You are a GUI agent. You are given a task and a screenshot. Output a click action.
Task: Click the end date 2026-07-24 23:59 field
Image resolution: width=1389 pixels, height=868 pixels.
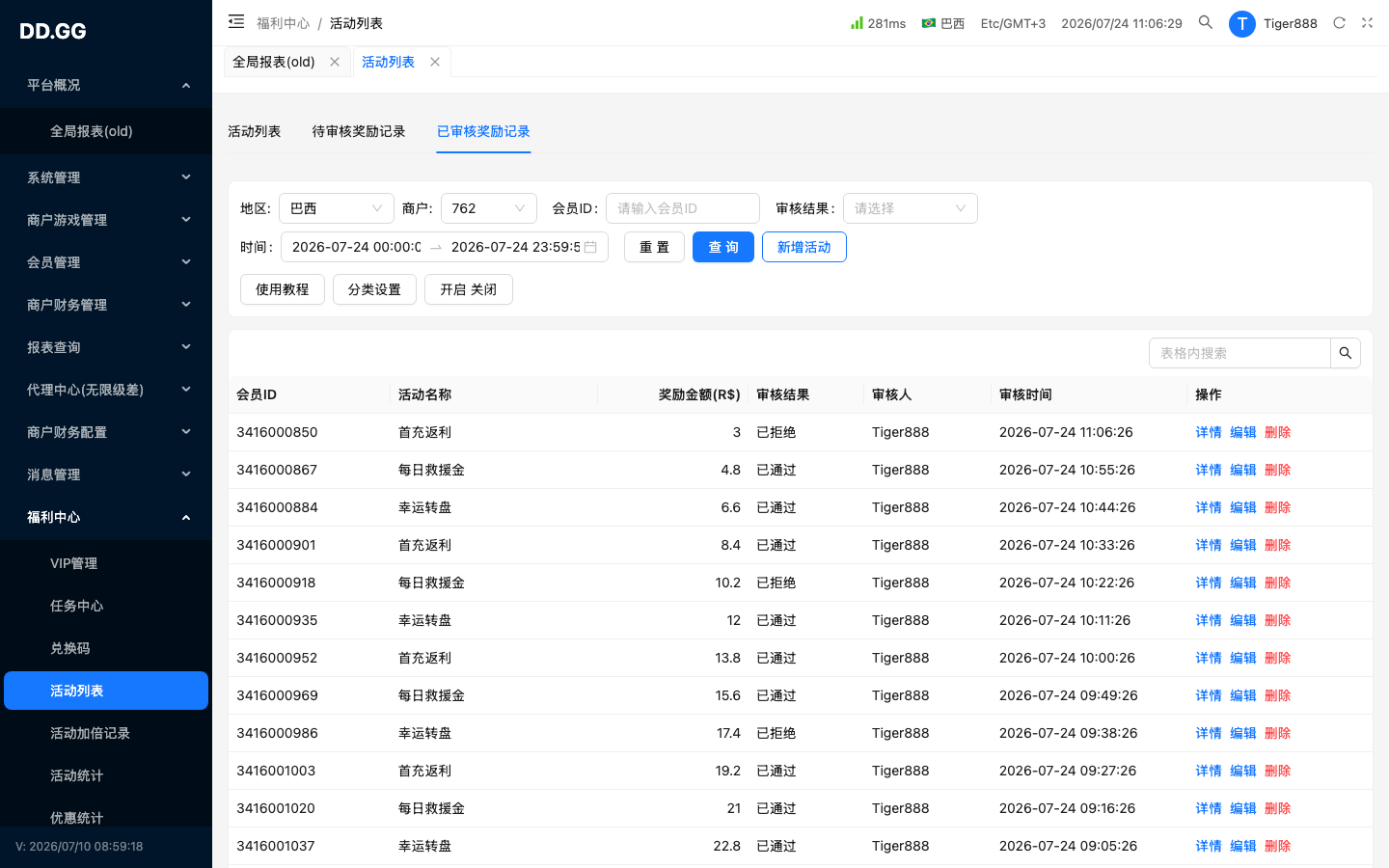(x=515, y=247)
